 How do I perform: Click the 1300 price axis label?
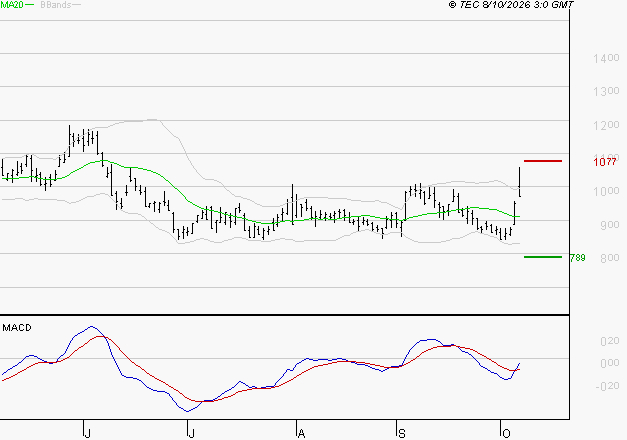click(606, 92)
